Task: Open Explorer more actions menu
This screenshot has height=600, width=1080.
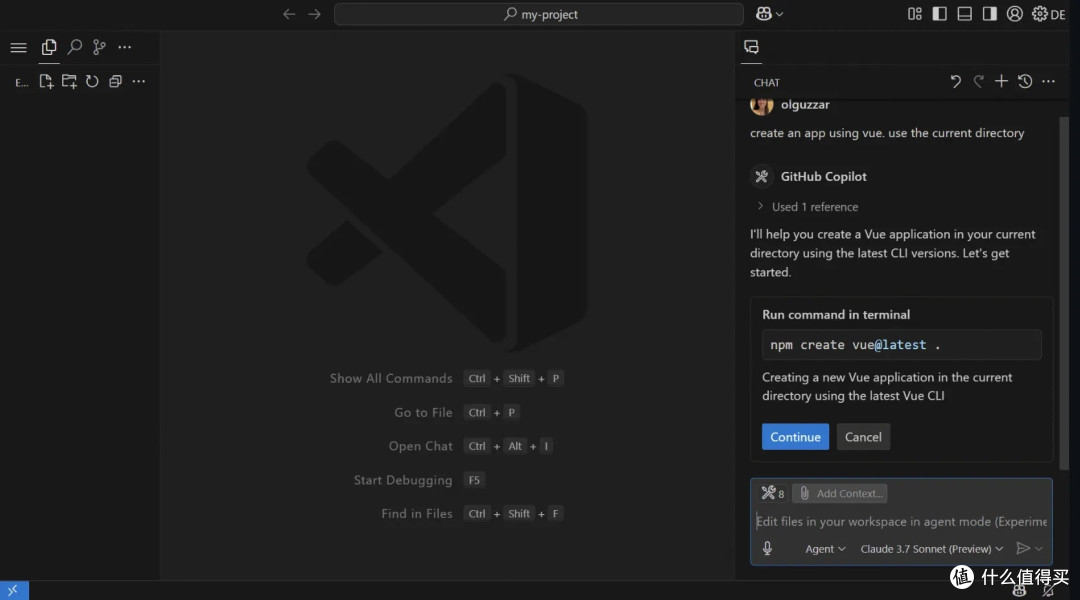Action: click(138, 81)
